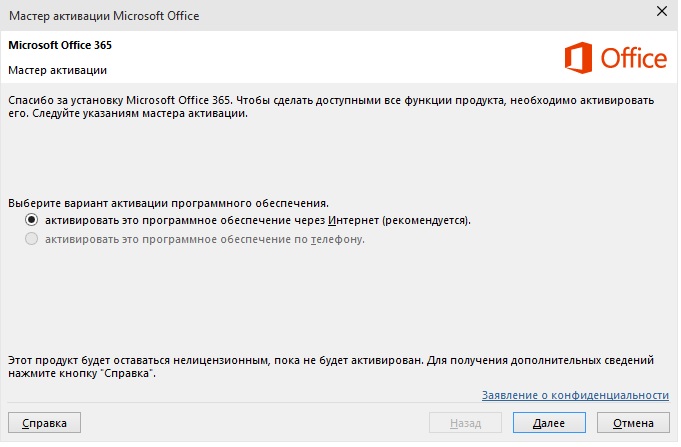Select the activate by phone radio button
The height and width of the screenshot is (447, 681).
(31, 239)
